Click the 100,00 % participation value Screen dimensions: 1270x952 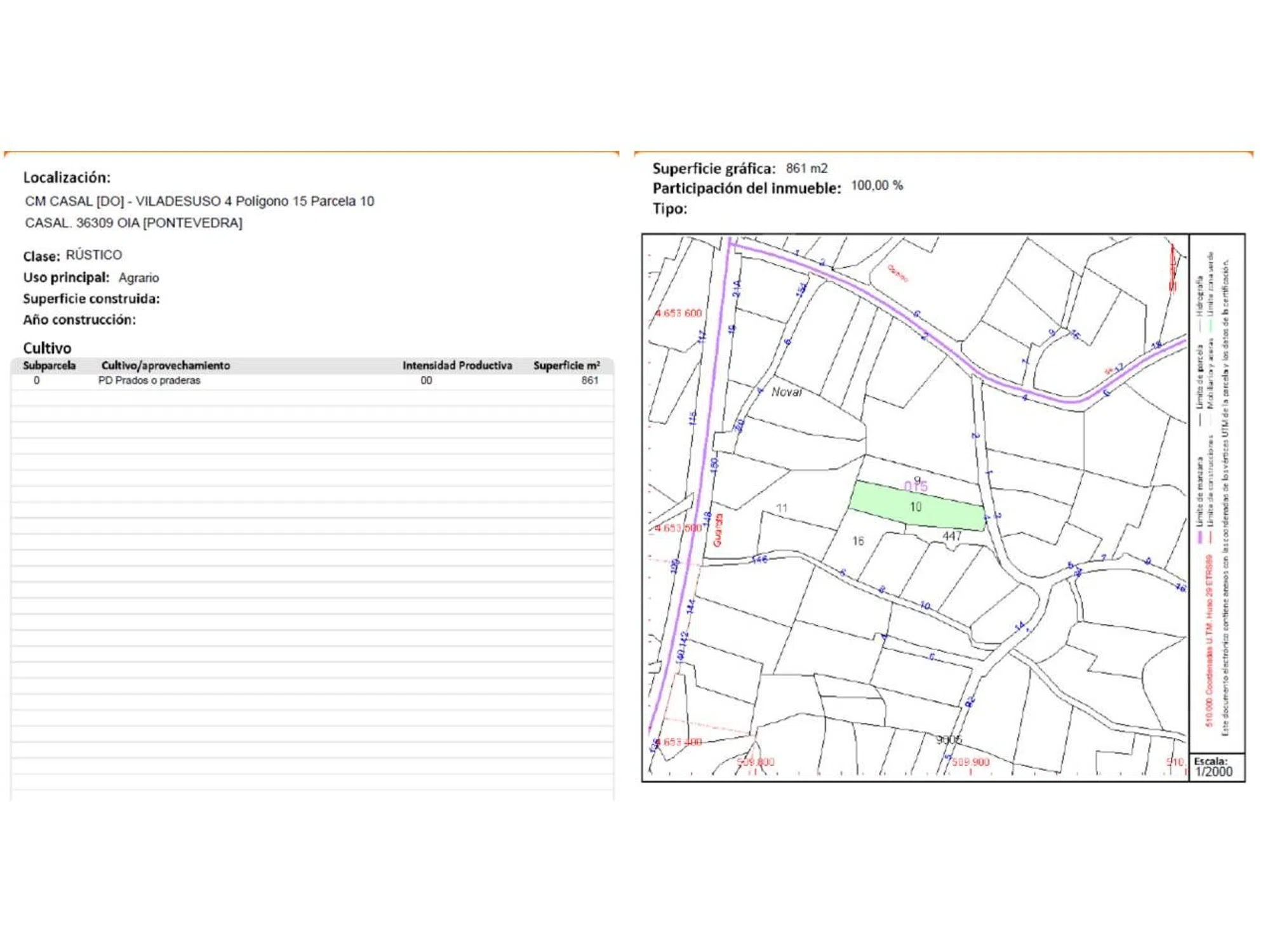tap(876, 186)
